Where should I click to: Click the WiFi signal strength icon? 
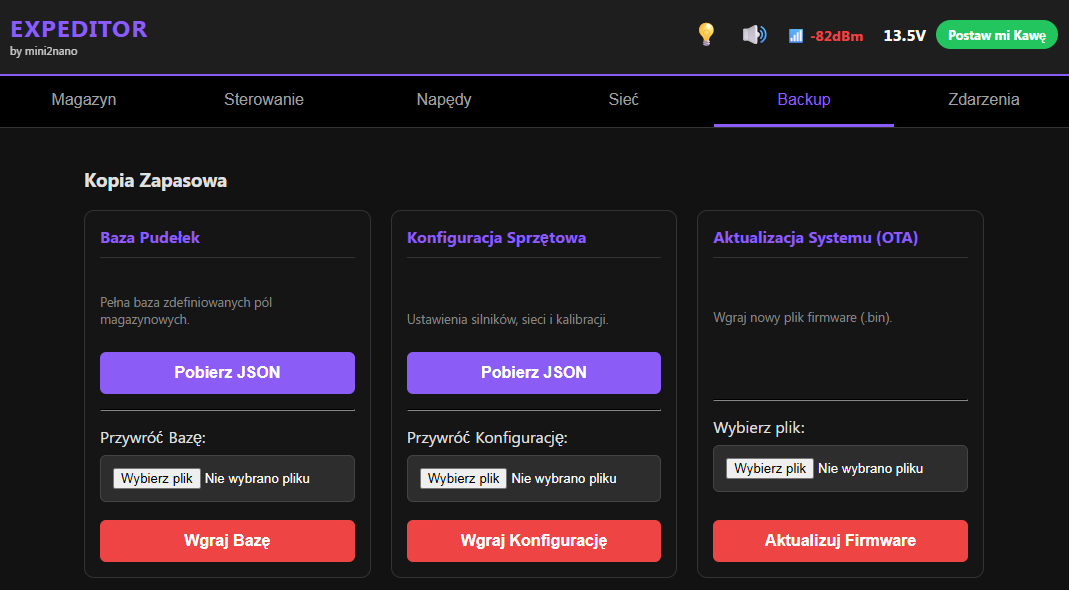[796, 36]
